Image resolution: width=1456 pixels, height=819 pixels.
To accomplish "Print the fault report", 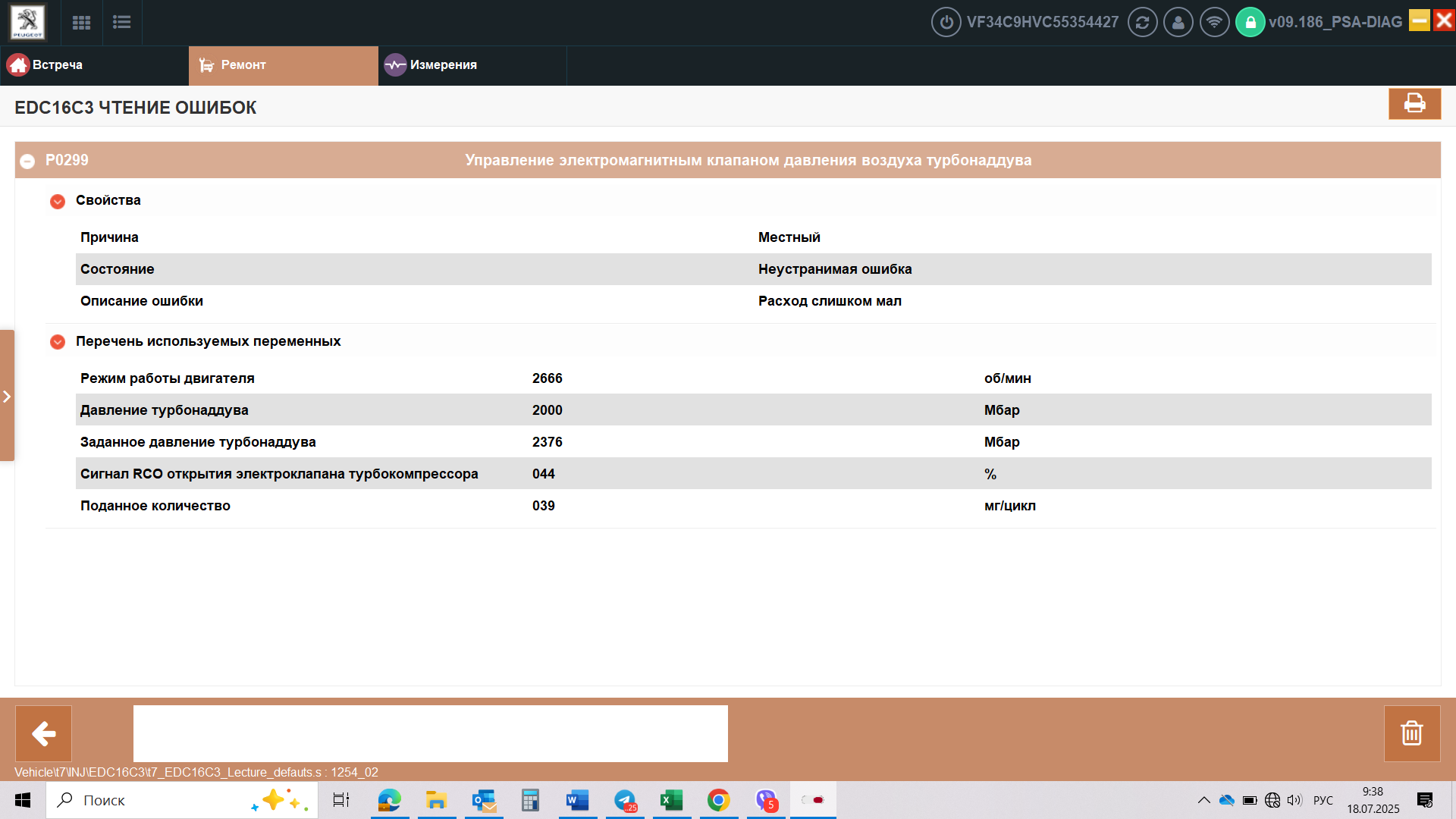I will [x=1414, y=103].
